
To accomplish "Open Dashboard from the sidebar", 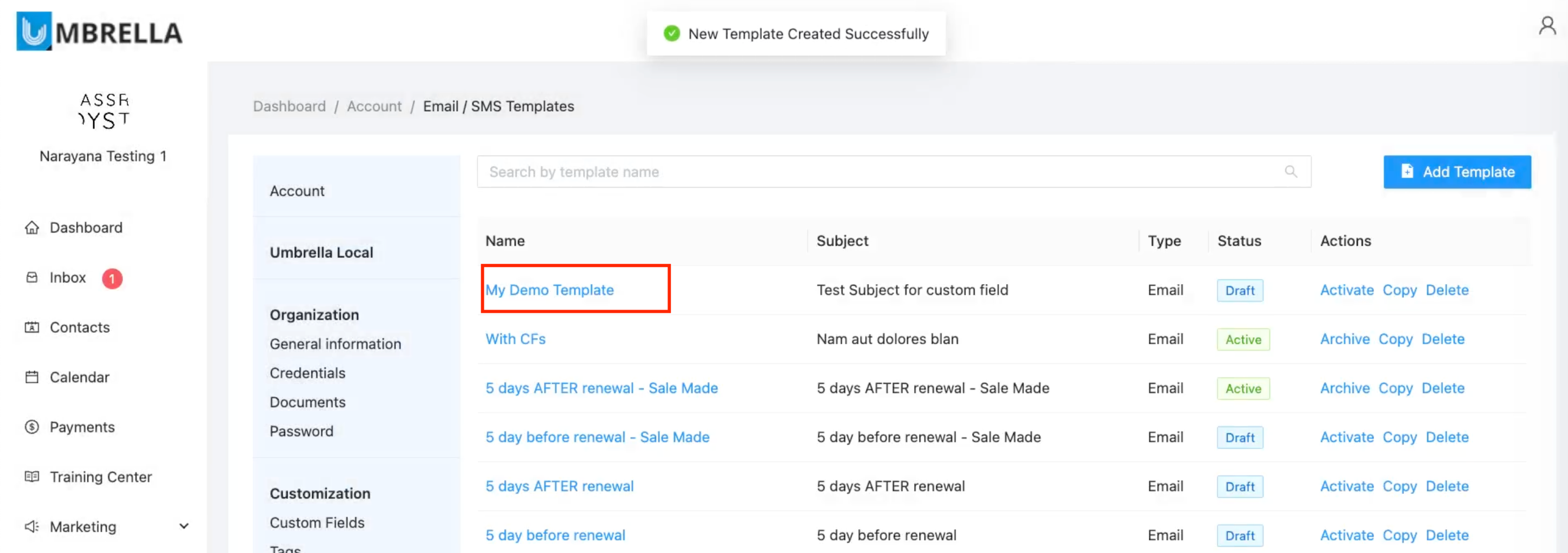I will [86, 228].
